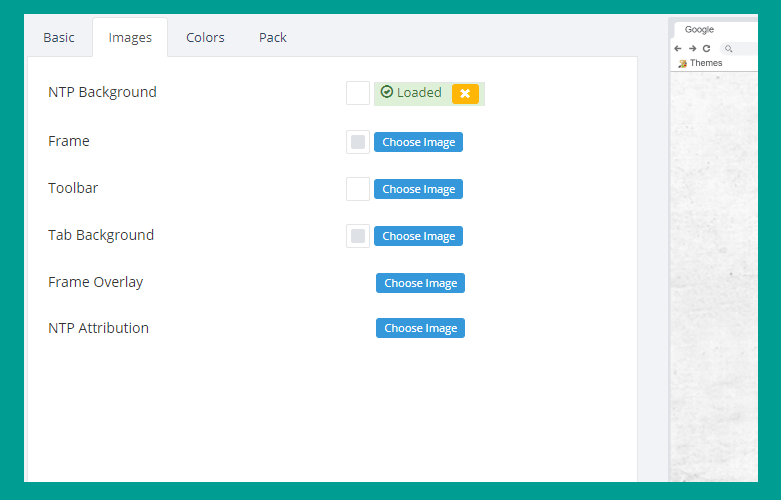Click the green Loaded checkmark icon
Screen dimensions: 781x500
click(387, 92)
